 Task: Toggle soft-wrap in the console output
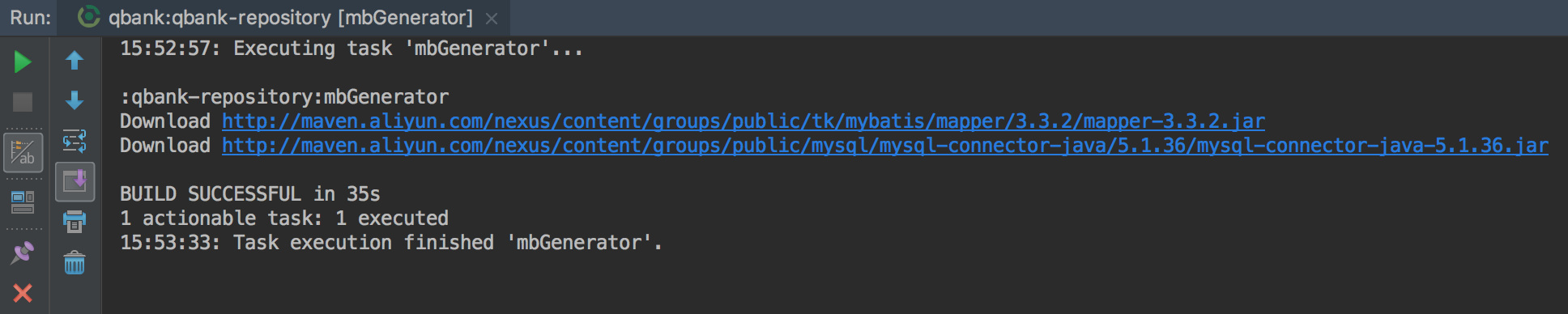pos(75,141)
